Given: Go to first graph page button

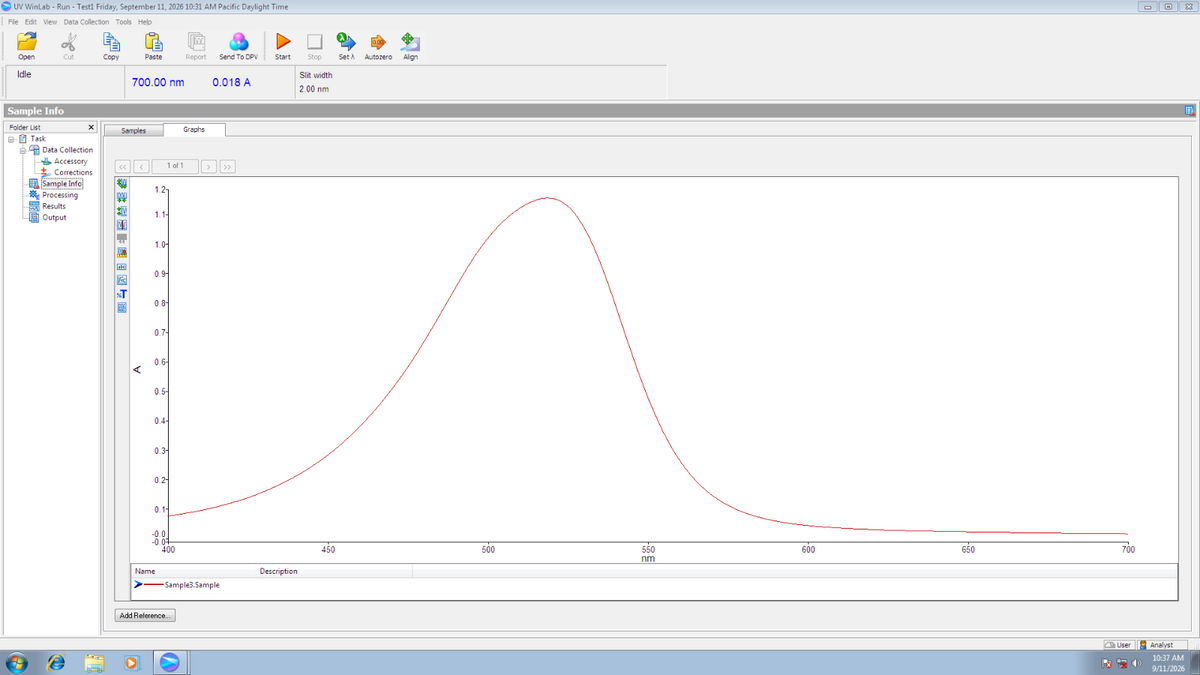Looking at the screenshot, I should [x=122, y=165].
